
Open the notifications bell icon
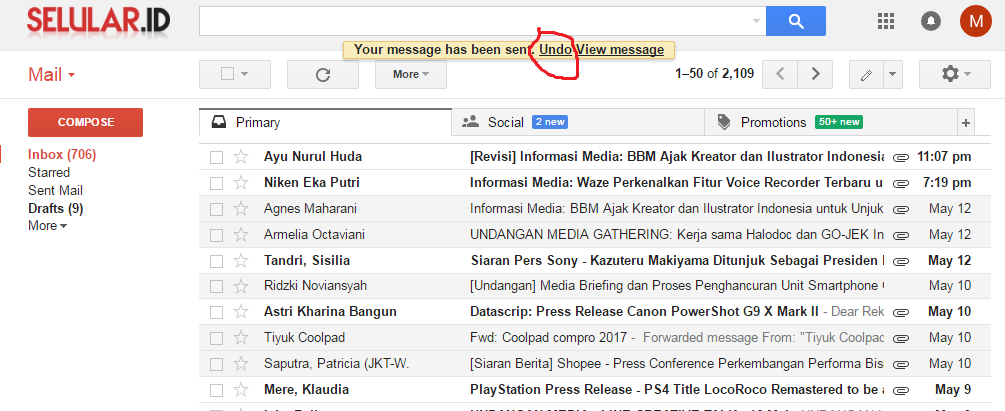tap(931, 21)
